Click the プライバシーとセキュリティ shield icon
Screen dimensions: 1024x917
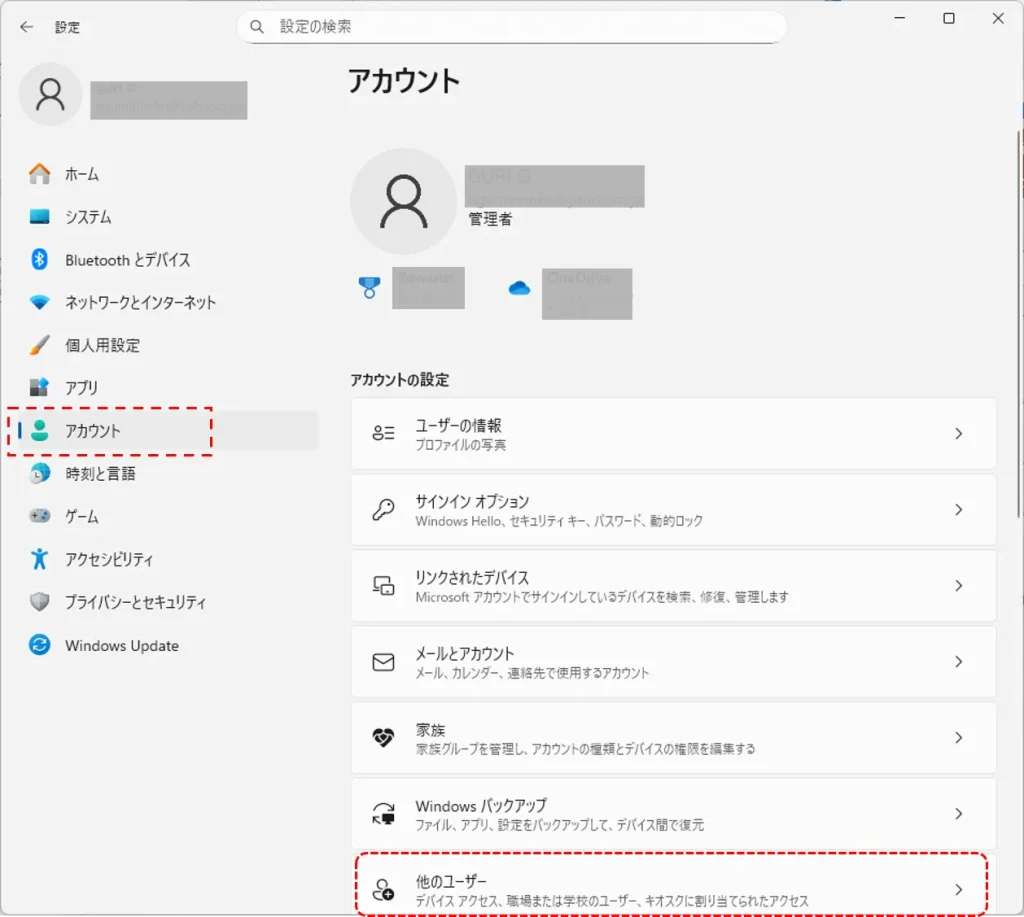[40, 602]
